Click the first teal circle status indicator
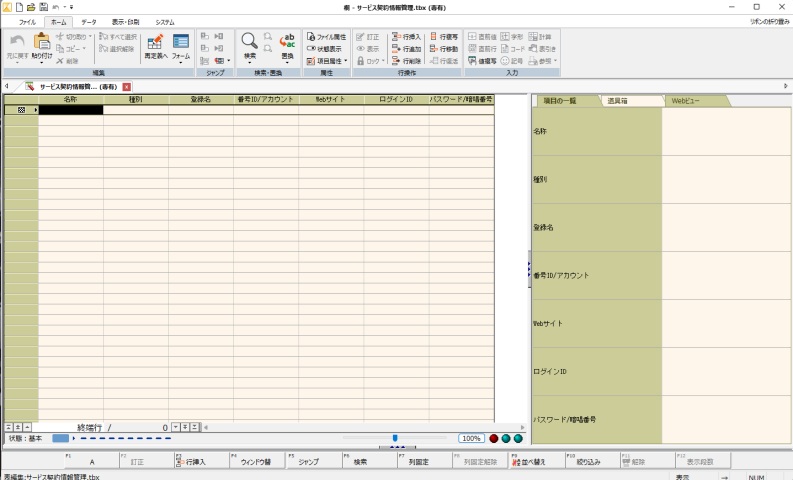793x480 pixels. 506,439
